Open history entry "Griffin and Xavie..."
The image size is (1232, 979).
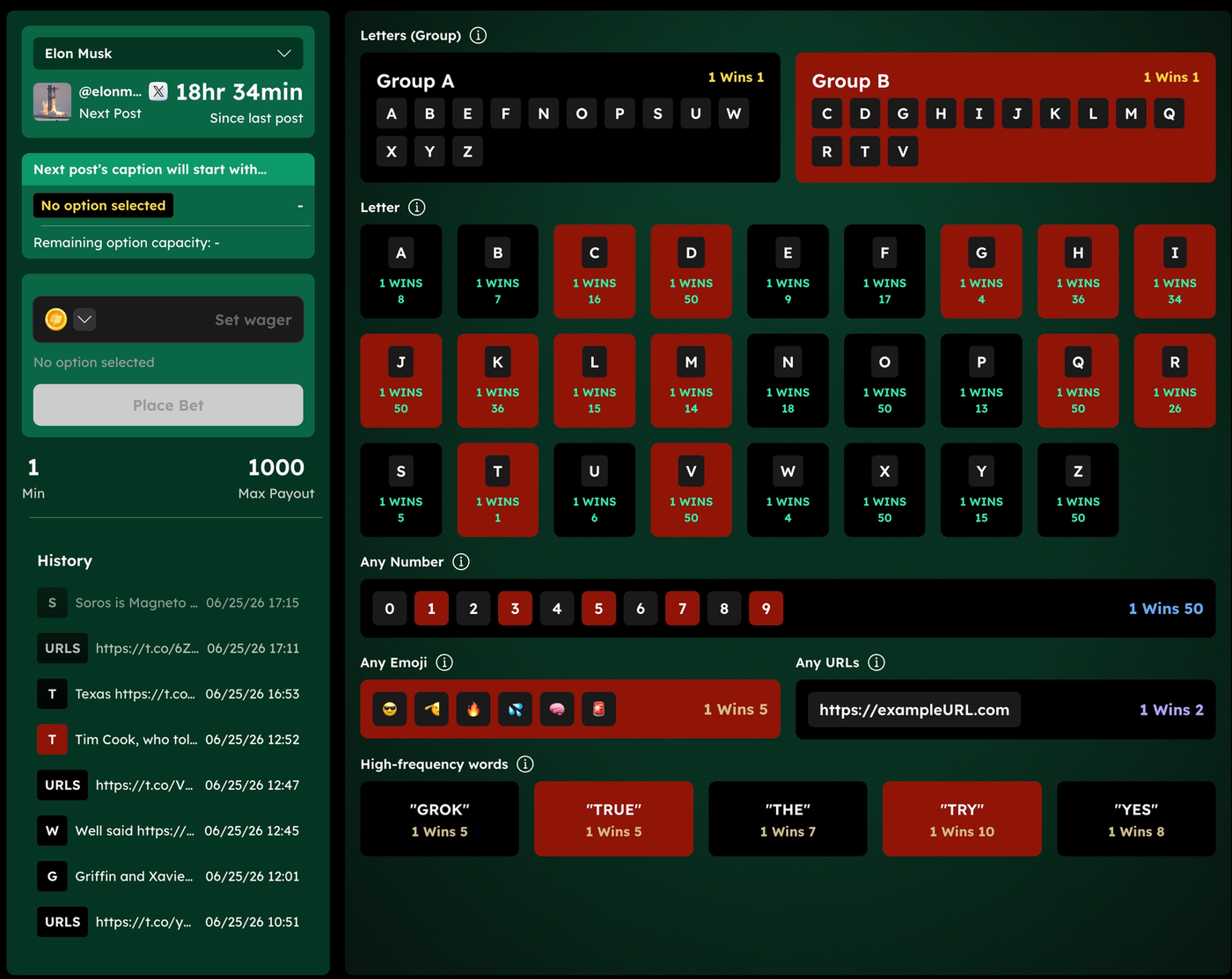pyautogui.click(x=168, y=877)
